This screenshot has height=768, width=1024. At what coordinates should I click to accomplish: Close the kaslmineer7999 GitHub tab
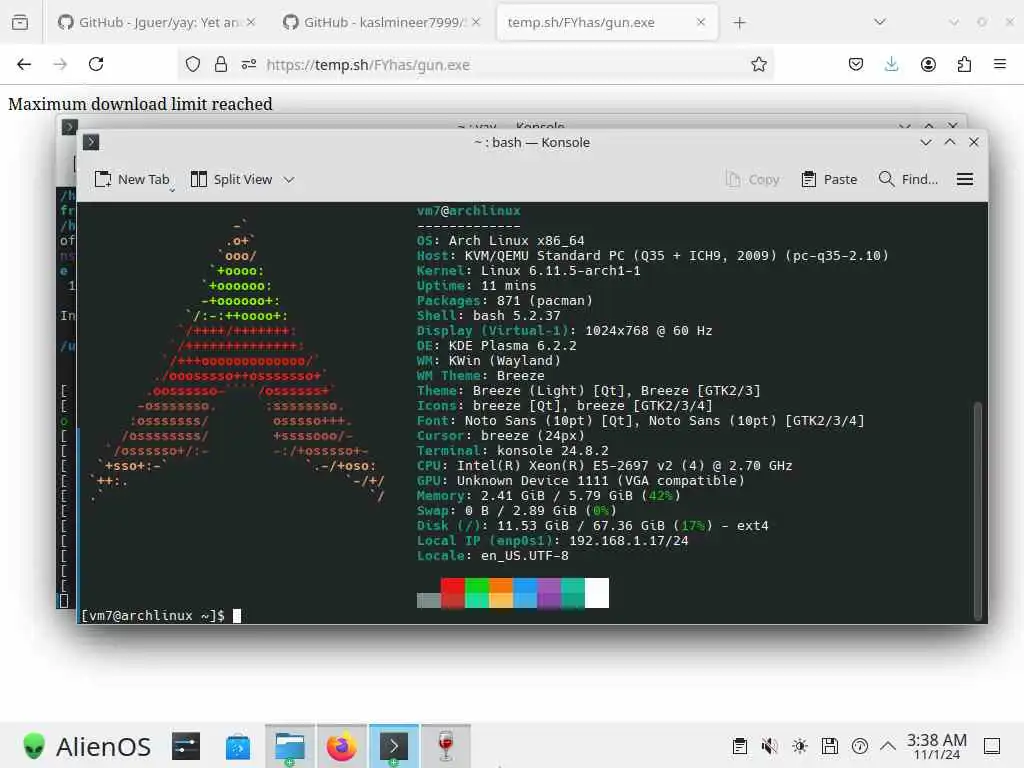pos(476,22)
